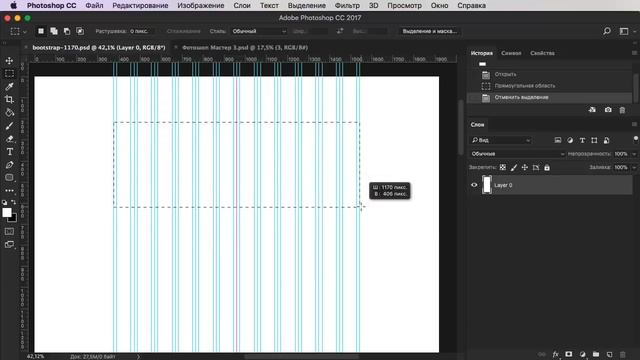Open the layer fill slider dropdown
The width and height of the screenshot is (640, 360).
(634, 167)
